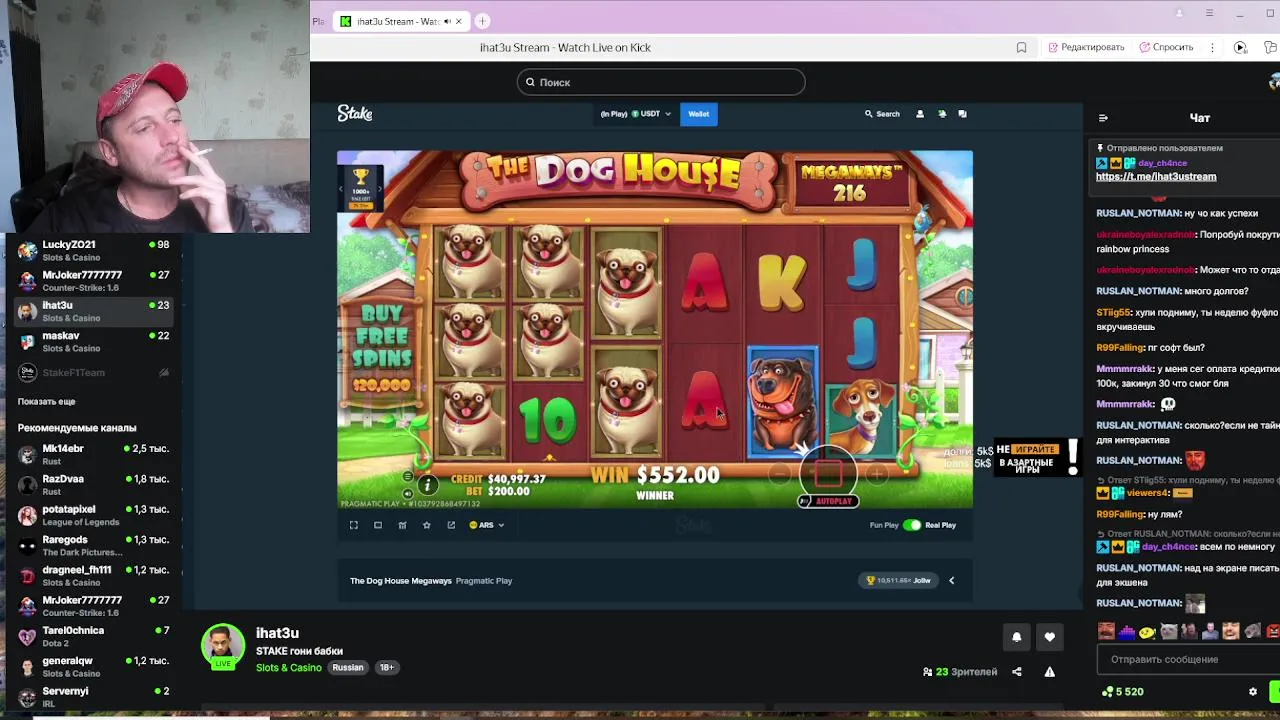Screen dimensions: 1280x720
Task: Open potatapixel recommended channel
Action: coord(92,515)
